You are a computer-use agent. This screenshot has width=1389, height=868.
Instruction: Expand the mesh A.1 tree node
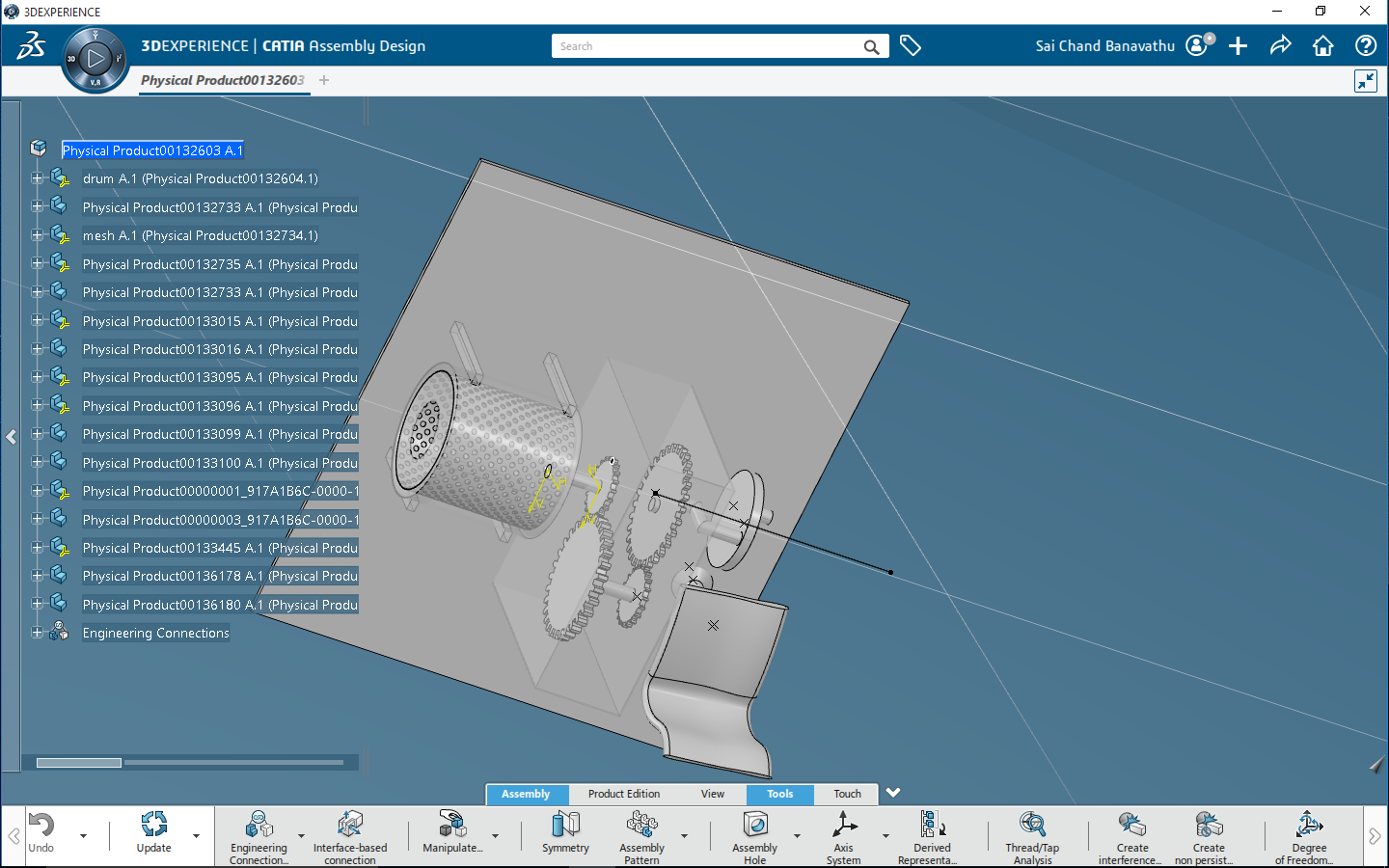[37, 235]
